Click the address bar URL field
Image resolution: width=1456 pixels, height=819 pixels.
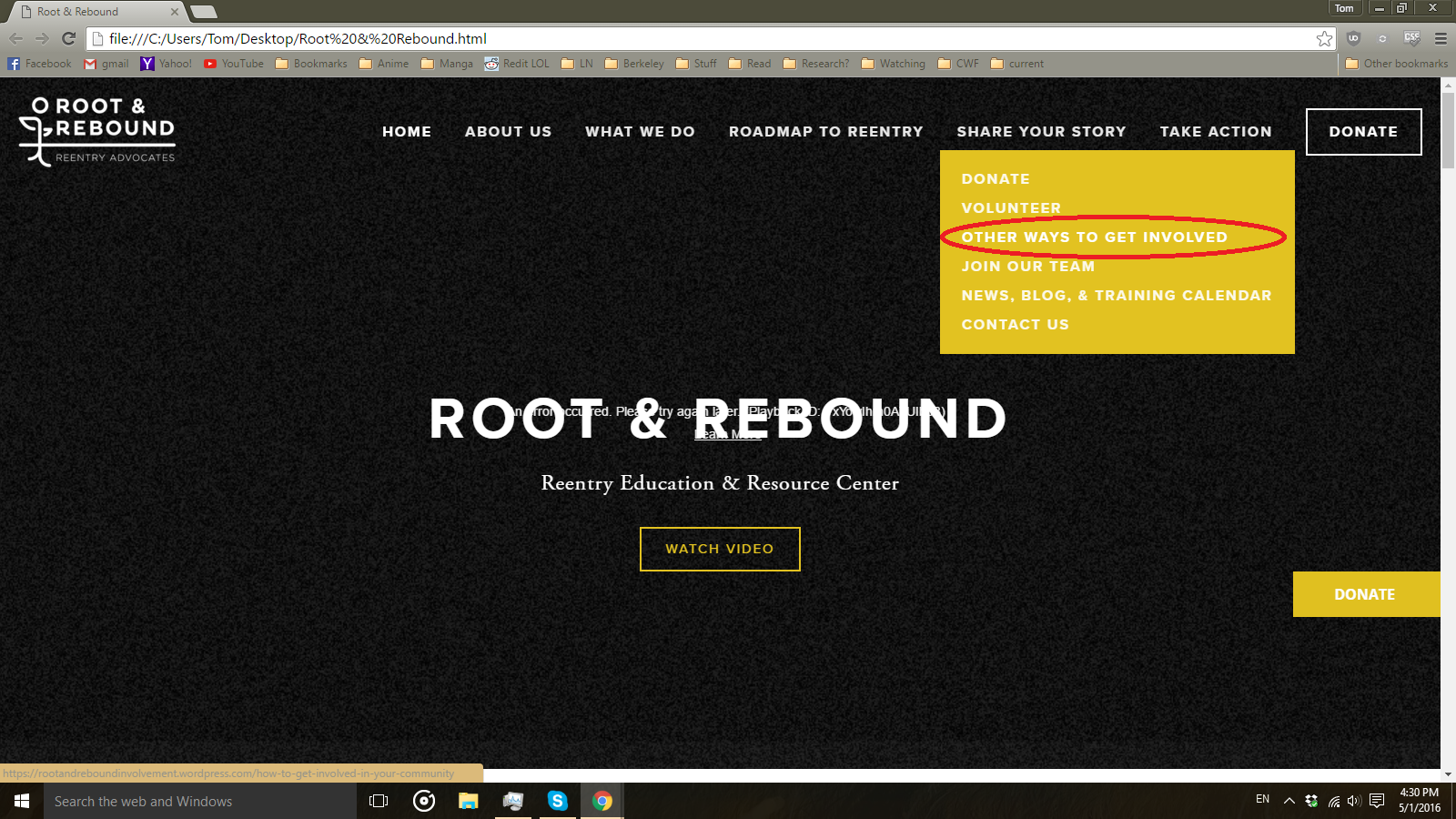coord(710,38)
